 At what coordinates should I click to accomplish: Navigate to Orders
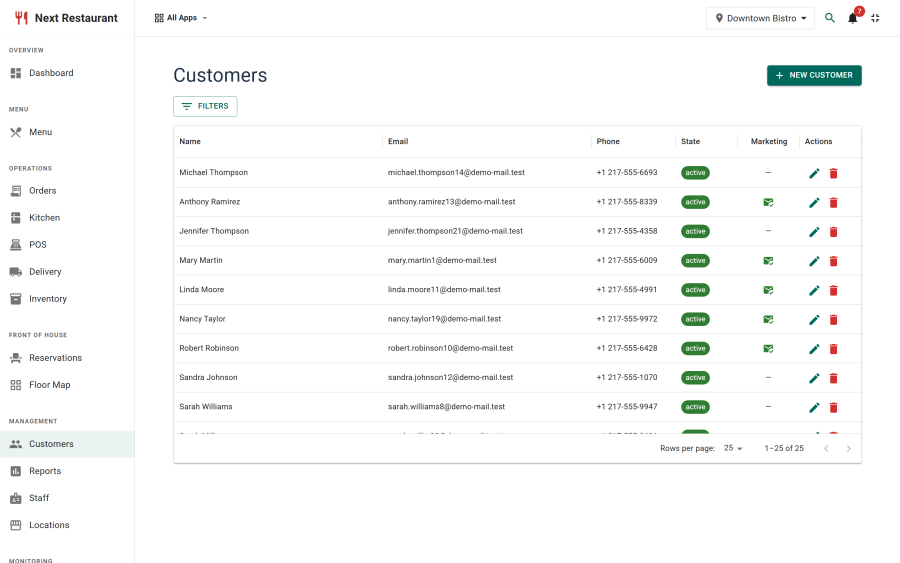[x=67, y=191]
